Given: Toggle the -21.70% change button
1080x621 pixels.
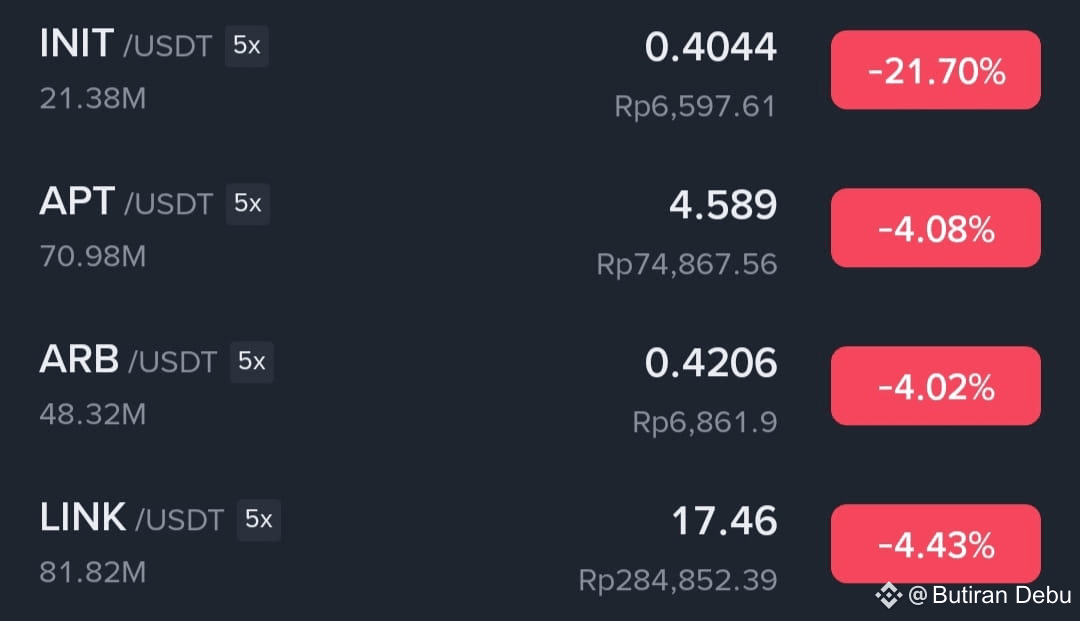Looking at the screenshot, I should [935, 70].
